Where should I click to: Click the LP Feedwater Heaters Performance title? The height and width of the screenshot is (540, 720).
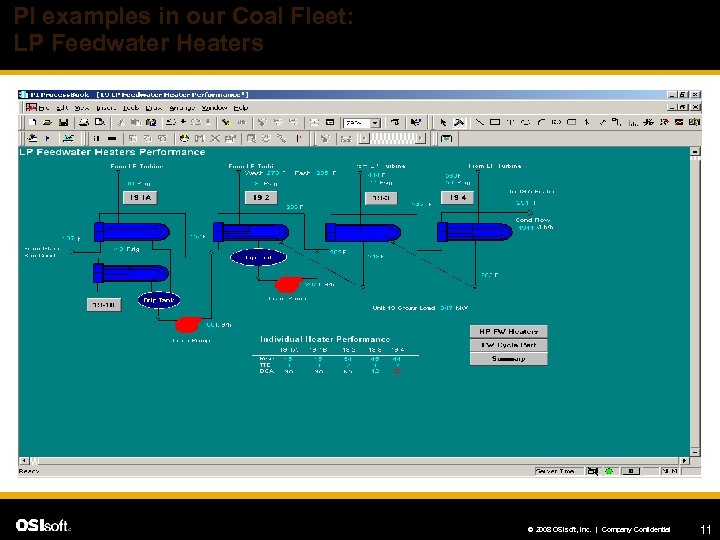click(112, 152)
